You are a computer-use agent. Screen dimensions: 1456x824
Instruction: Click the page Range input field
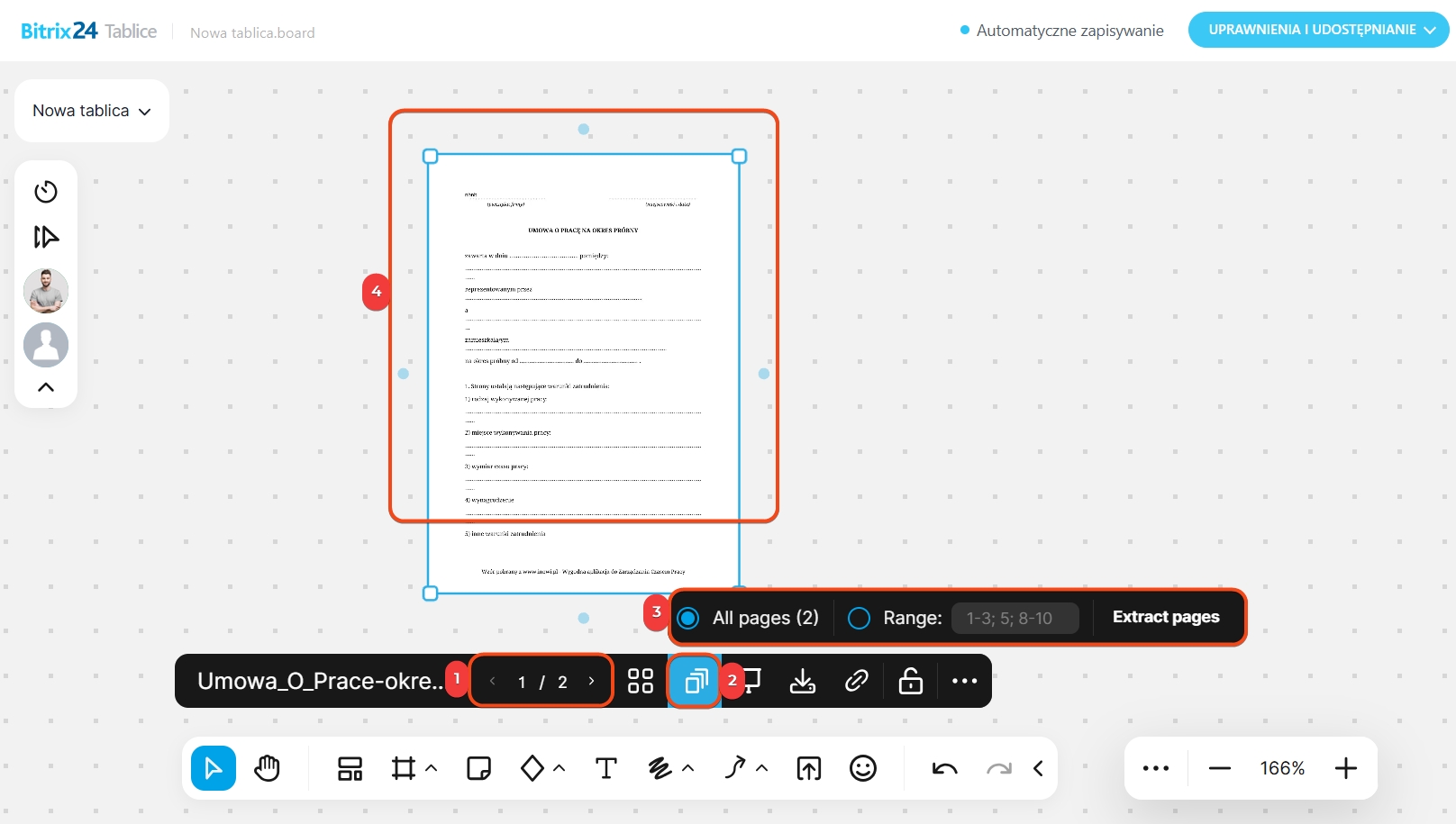[1015, 618]
